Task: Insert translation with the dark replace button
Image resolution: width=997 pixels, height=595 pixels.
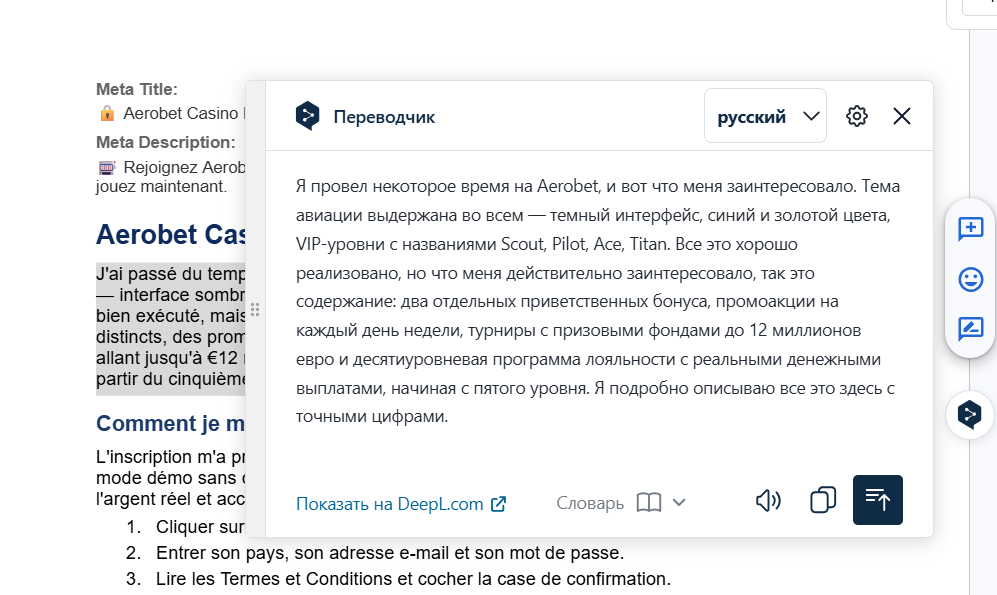Action: tap(877, 500)
